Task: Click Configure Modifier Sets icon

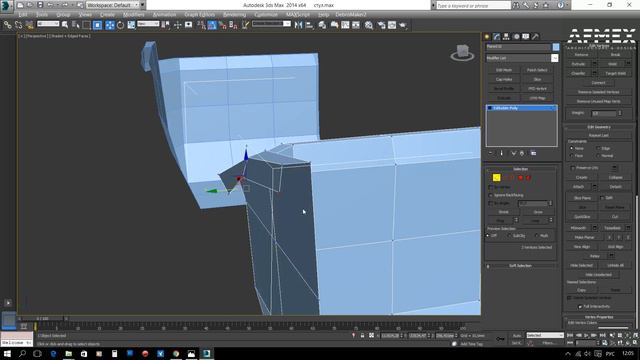Action: coord(533,153)
